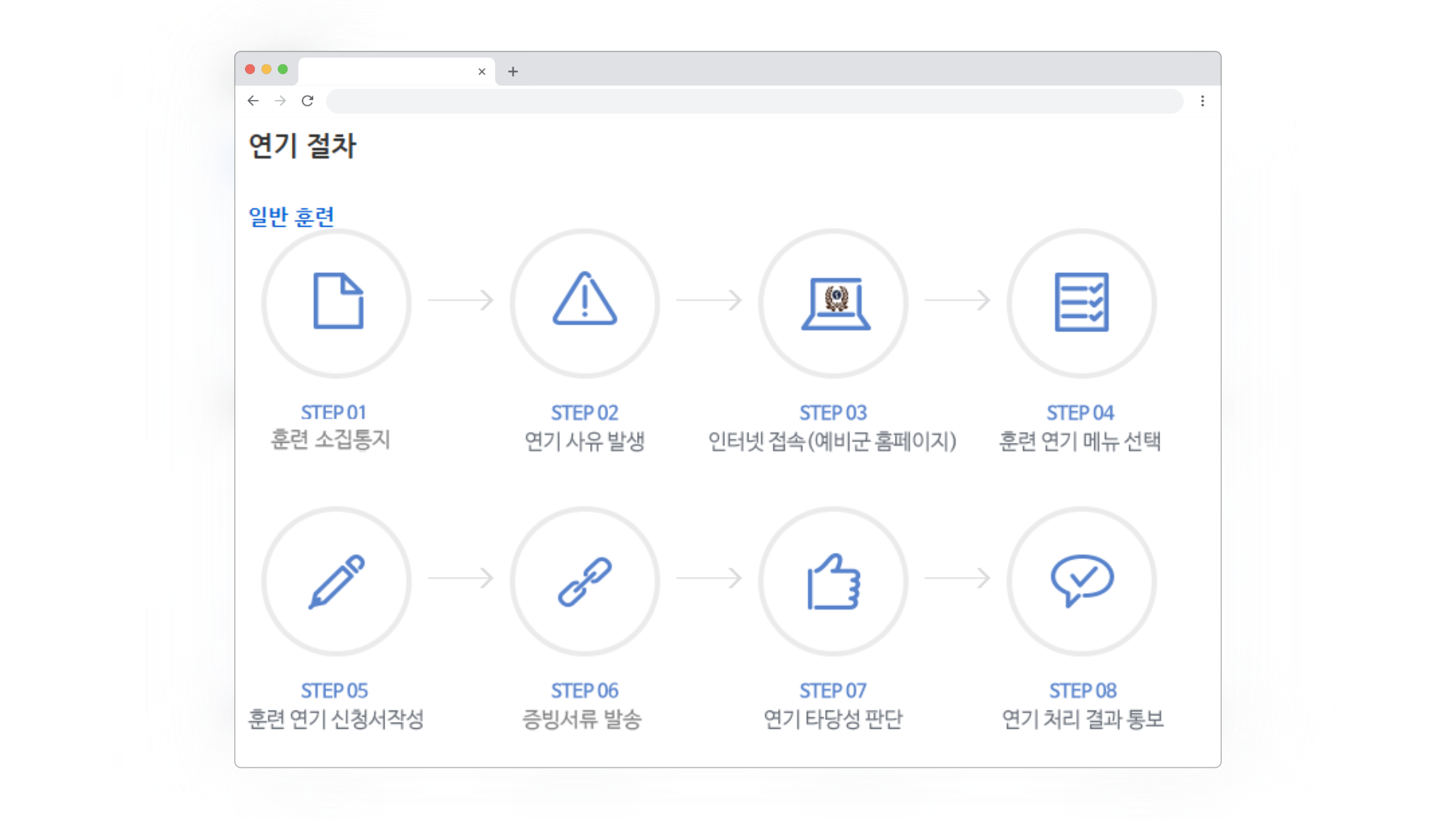
Task: Click the document icon for STEP 01
Action: tap(337, 301)
